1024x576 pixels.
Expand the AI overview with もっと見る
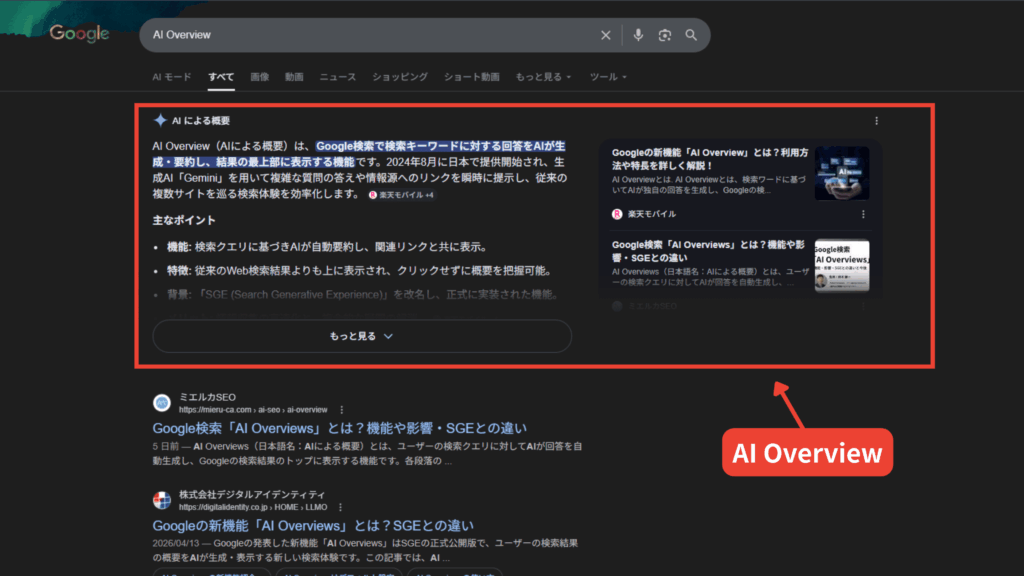(x=362, y=336)
